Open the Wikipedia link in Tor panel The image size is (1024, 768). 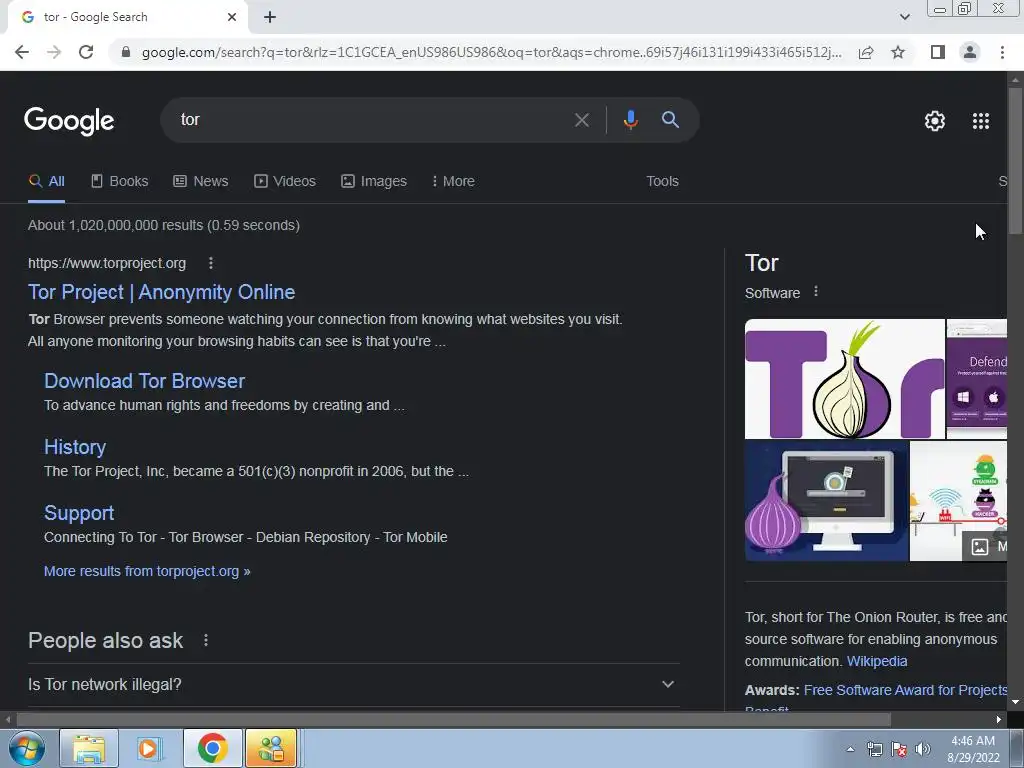[x=876, y=661]
